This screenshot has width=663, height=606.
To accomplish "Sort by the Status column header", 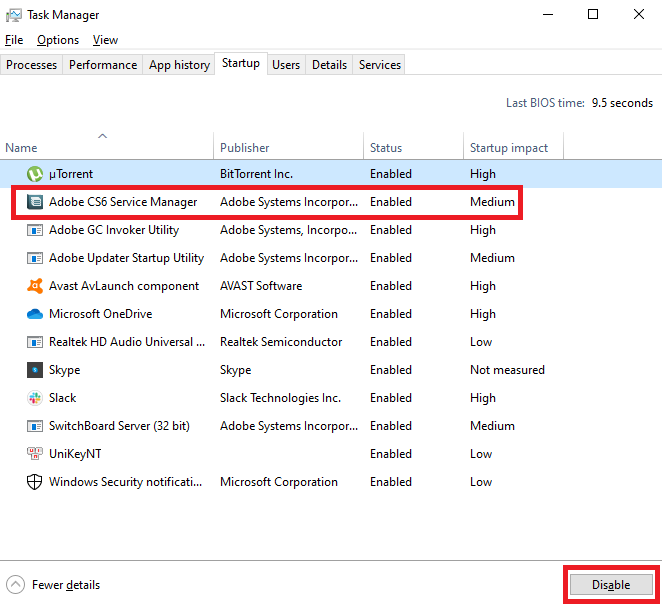I will click(x=414, y=146).
